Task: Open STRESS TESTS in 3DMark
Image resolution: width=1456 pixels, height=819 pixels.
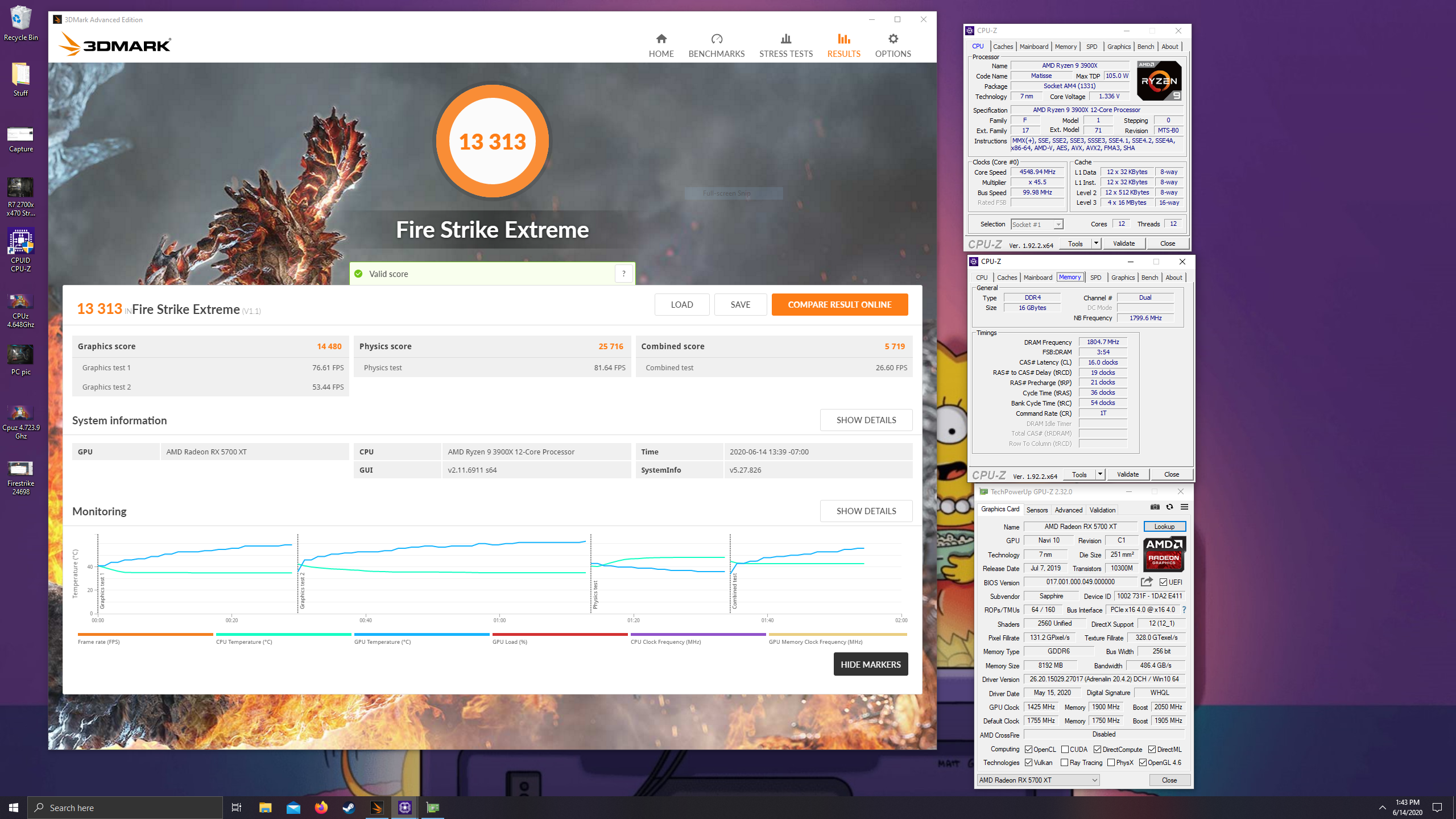Action: [786, 46]
